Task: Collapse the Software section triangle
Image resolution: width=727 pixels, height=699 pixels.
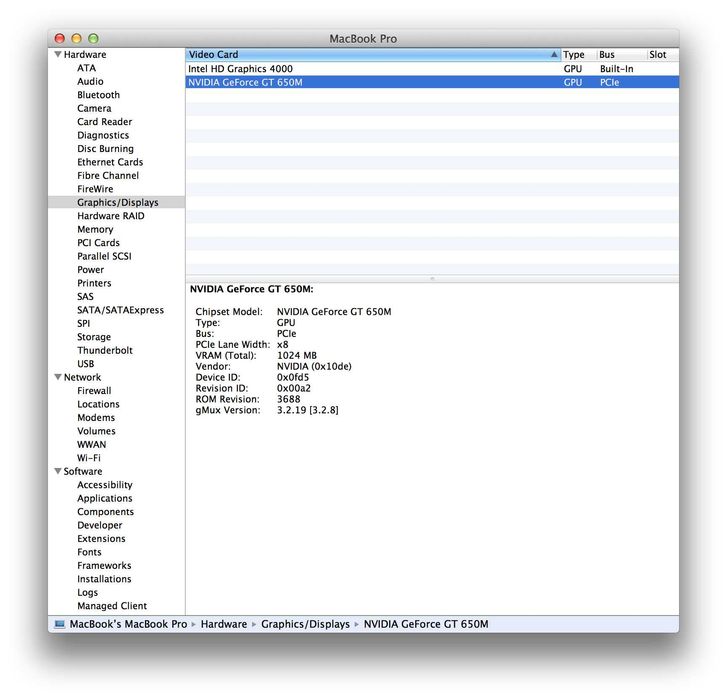Action: [x=58, y=471]
